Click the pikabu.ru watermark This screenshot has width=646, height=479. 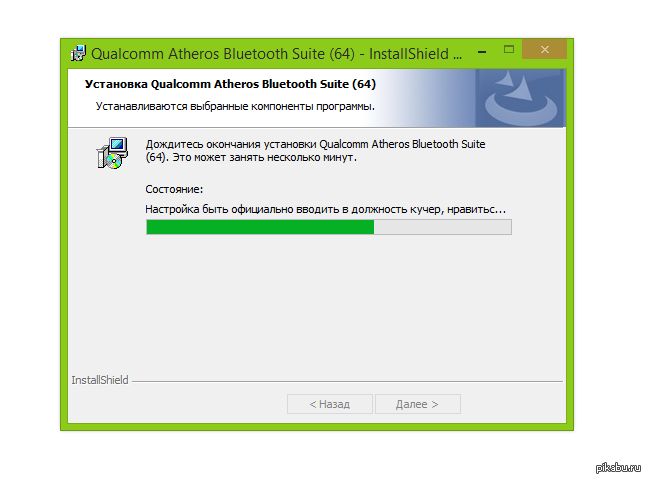(x=618, y=467)
